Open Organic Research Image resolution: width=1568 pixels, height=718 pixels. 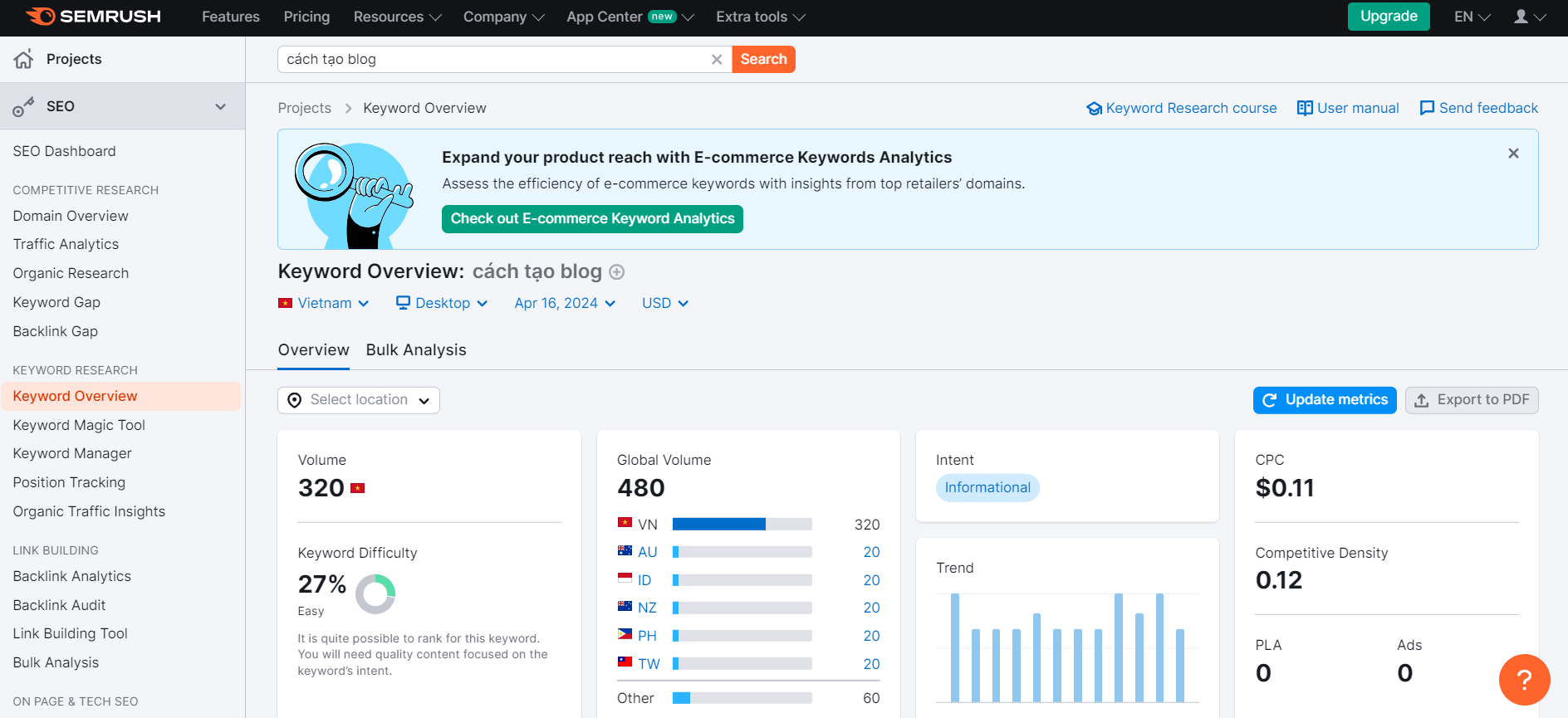tap(71, 273)
